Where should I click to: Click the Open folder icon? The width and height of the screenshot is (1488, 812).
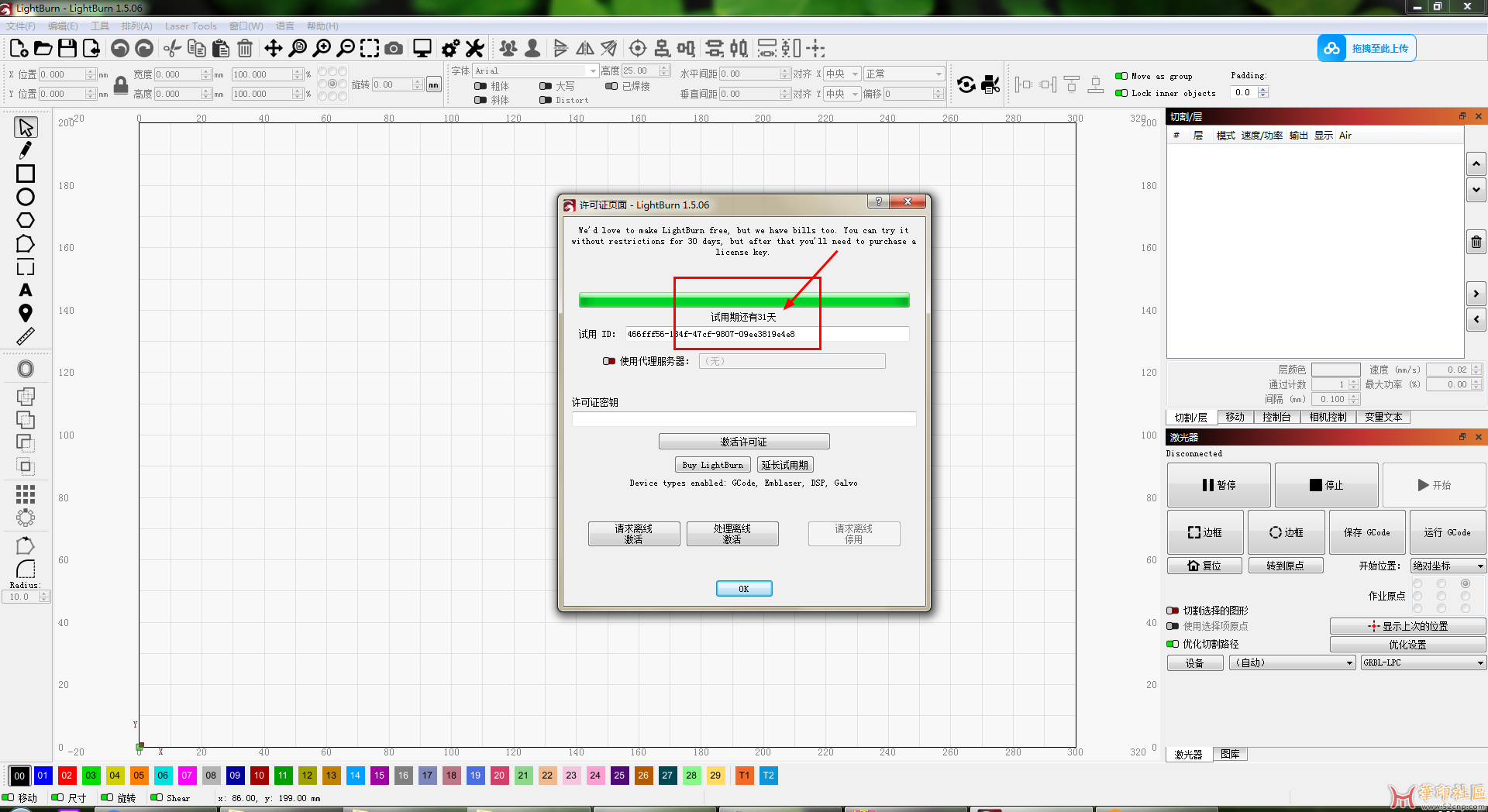point(43,48)
